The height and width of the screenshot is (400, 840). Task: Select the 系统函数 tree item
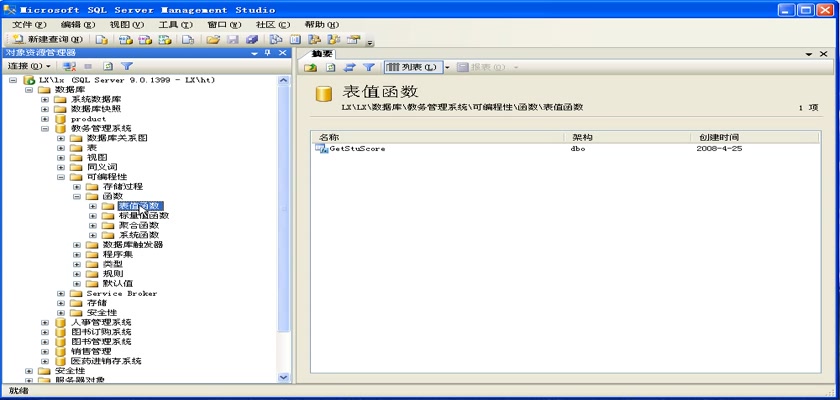(138, 235)
